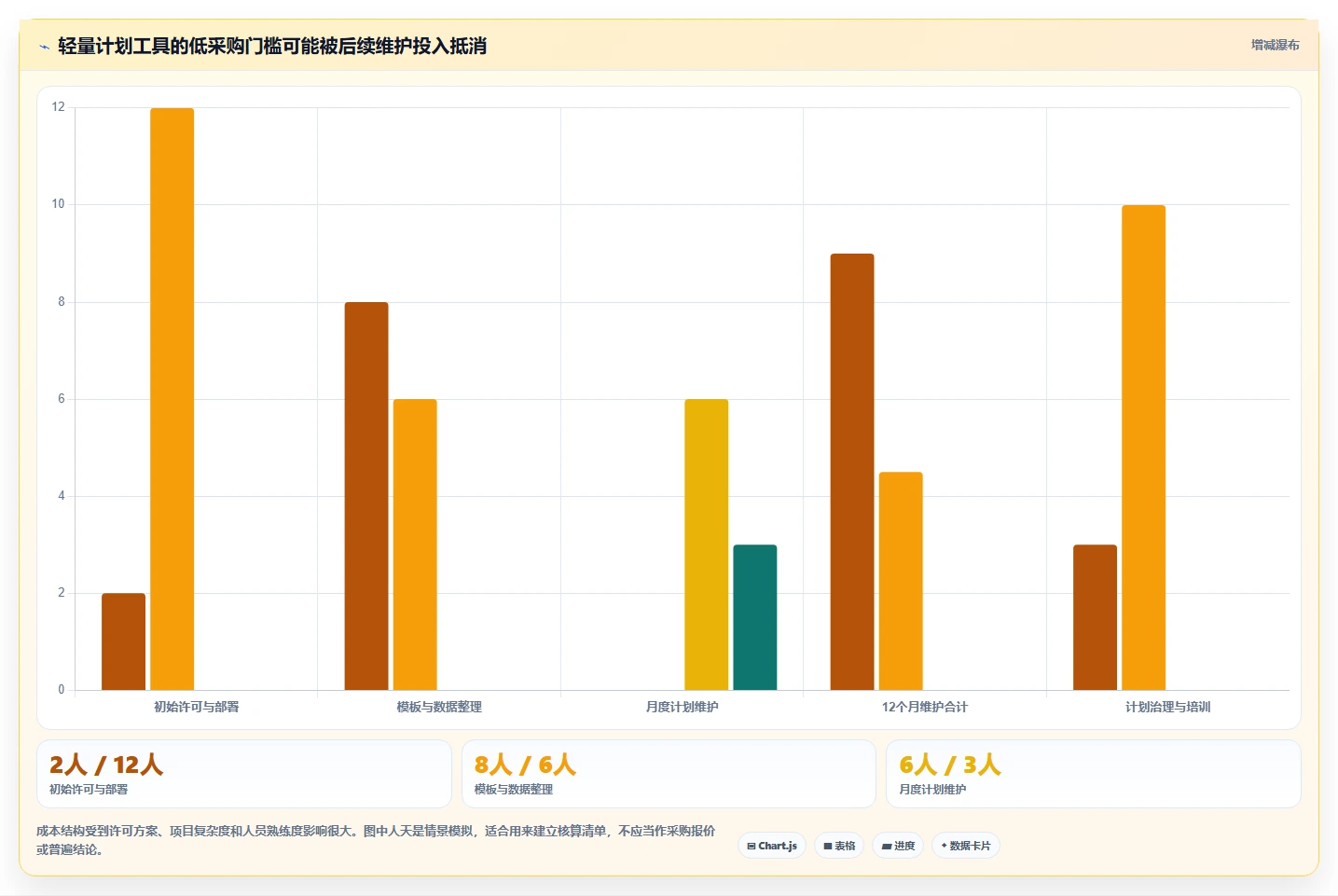Click the teal bar for 月度计划维护
This screenshot has width=1338, height=896.
tap(755, 617)
